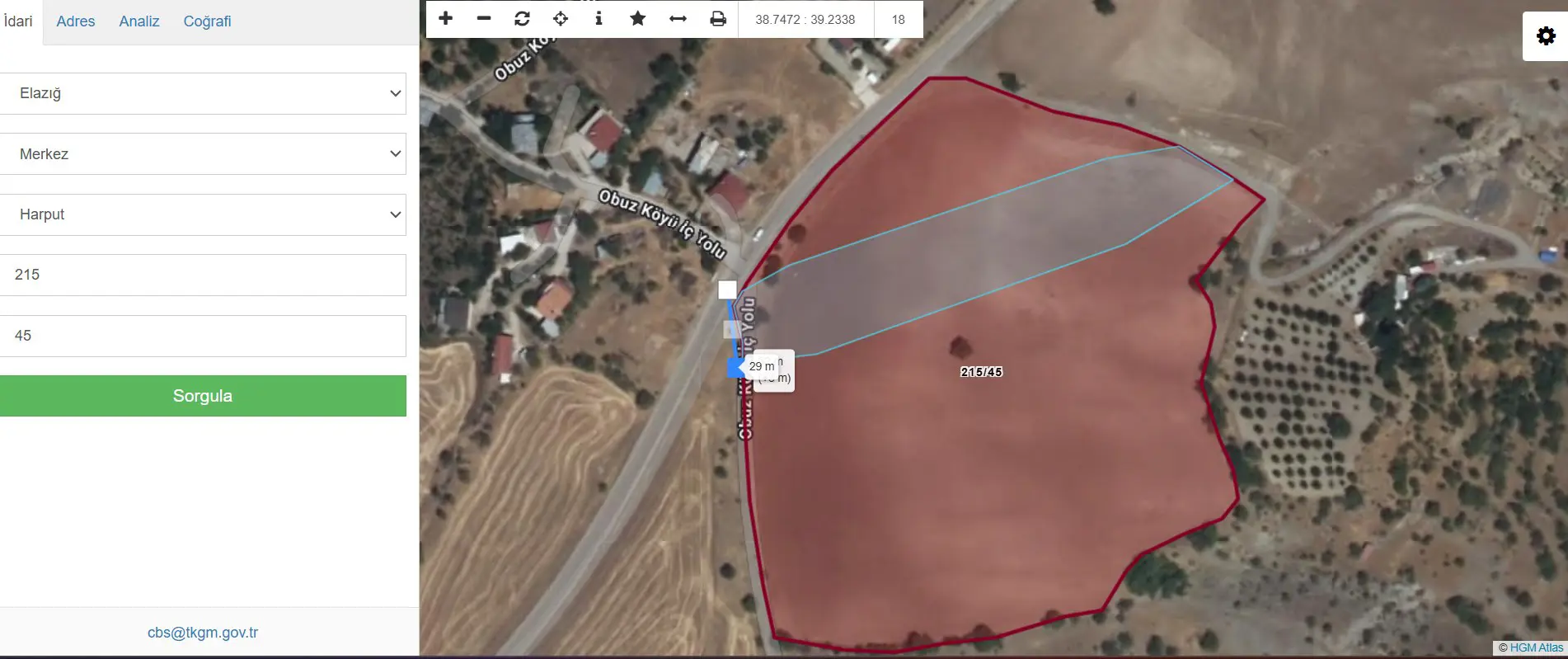Focus the parcel number field containing 45
Viewport: 1568px width, 659px height.
(203, 336)
